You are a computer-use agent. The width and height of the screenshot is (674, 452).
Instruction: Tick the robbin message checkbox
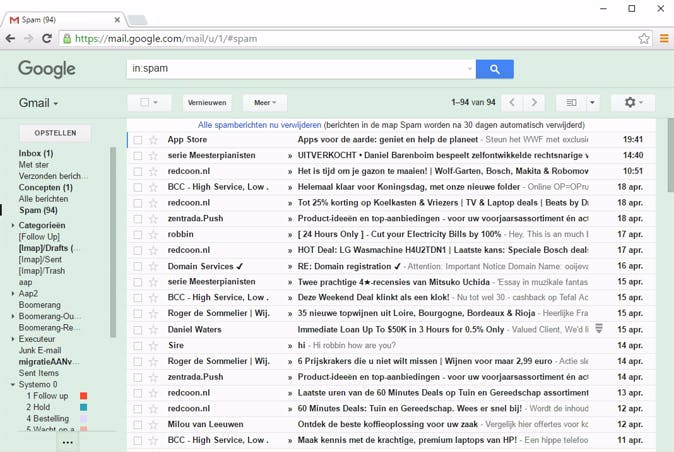pos(138,235)
